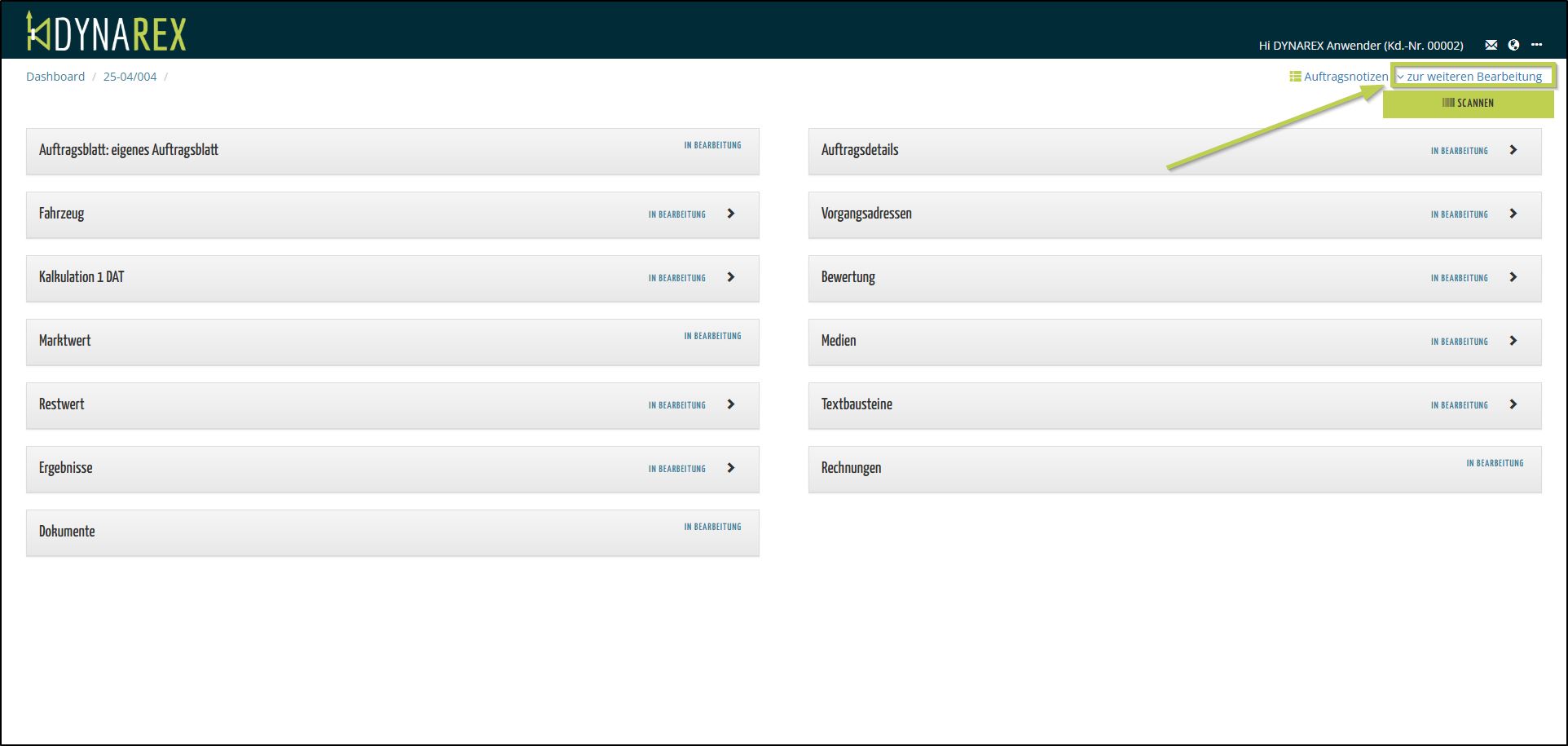This screenshot has width=1568, height=746.
Task: Go to Dashboard breadcrumb
Action: click(55, 77)
